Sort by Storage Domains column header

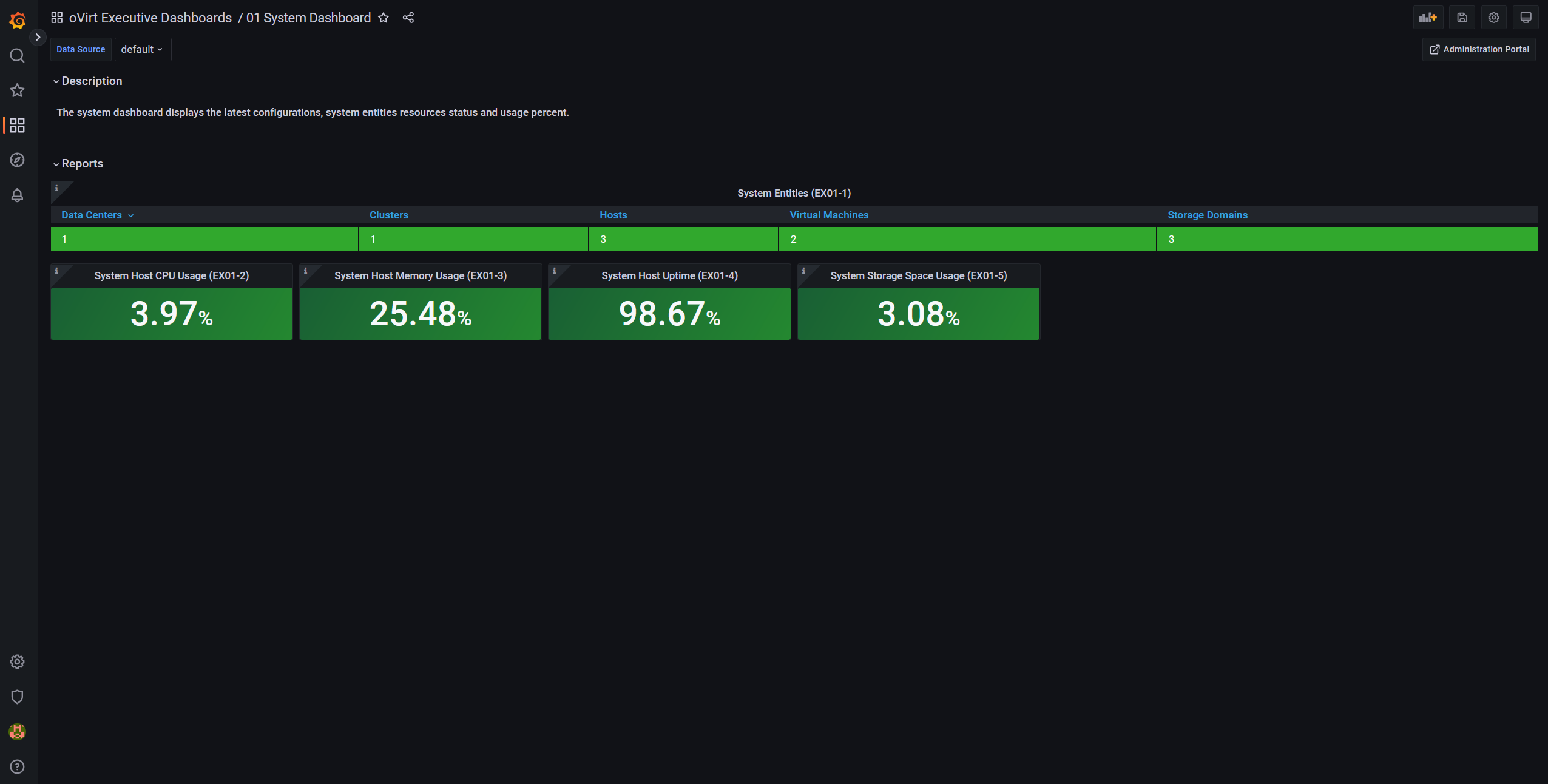[1207, 215]
